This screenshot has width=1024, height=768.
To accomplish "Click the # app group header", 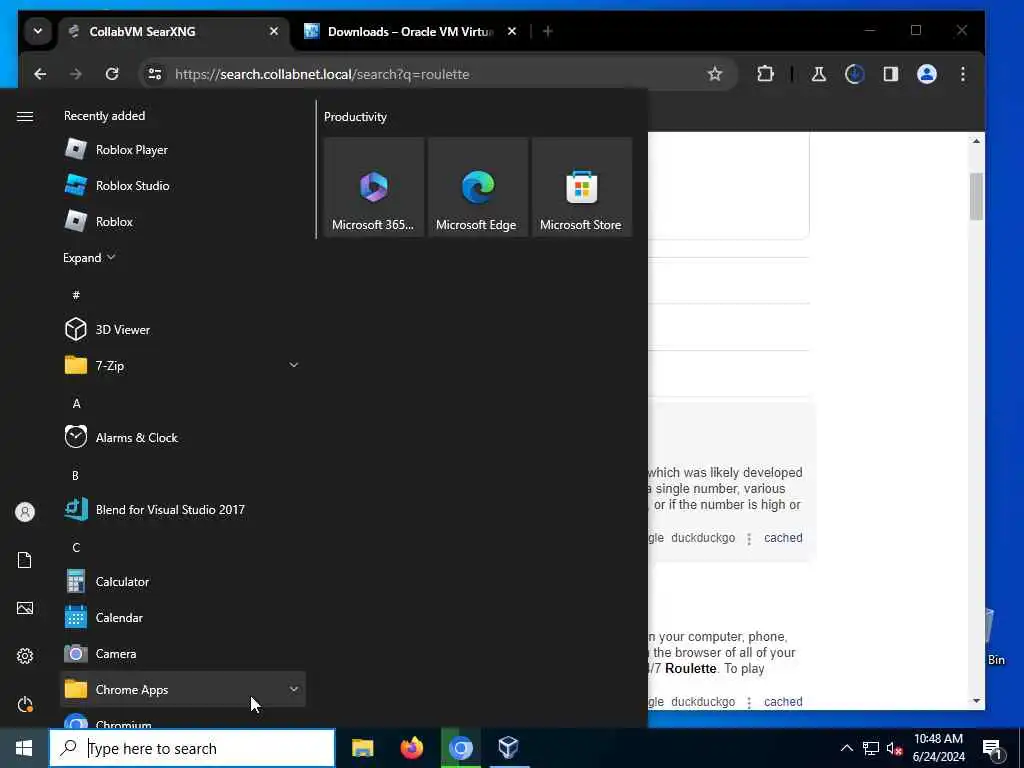I will [76, 295].
